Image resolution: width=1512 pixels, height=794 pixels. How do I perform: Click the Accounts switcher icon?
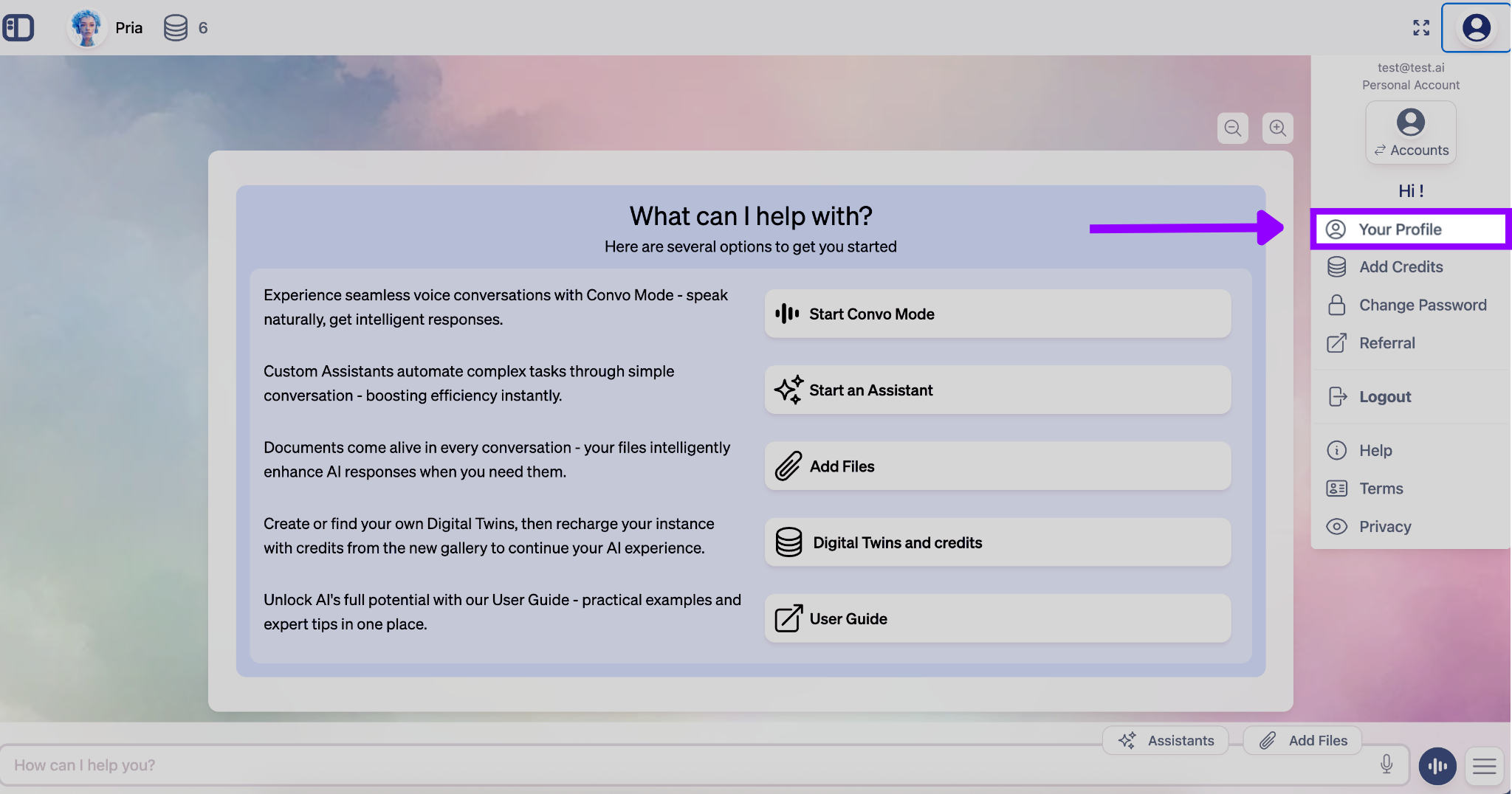[1410, 131]
